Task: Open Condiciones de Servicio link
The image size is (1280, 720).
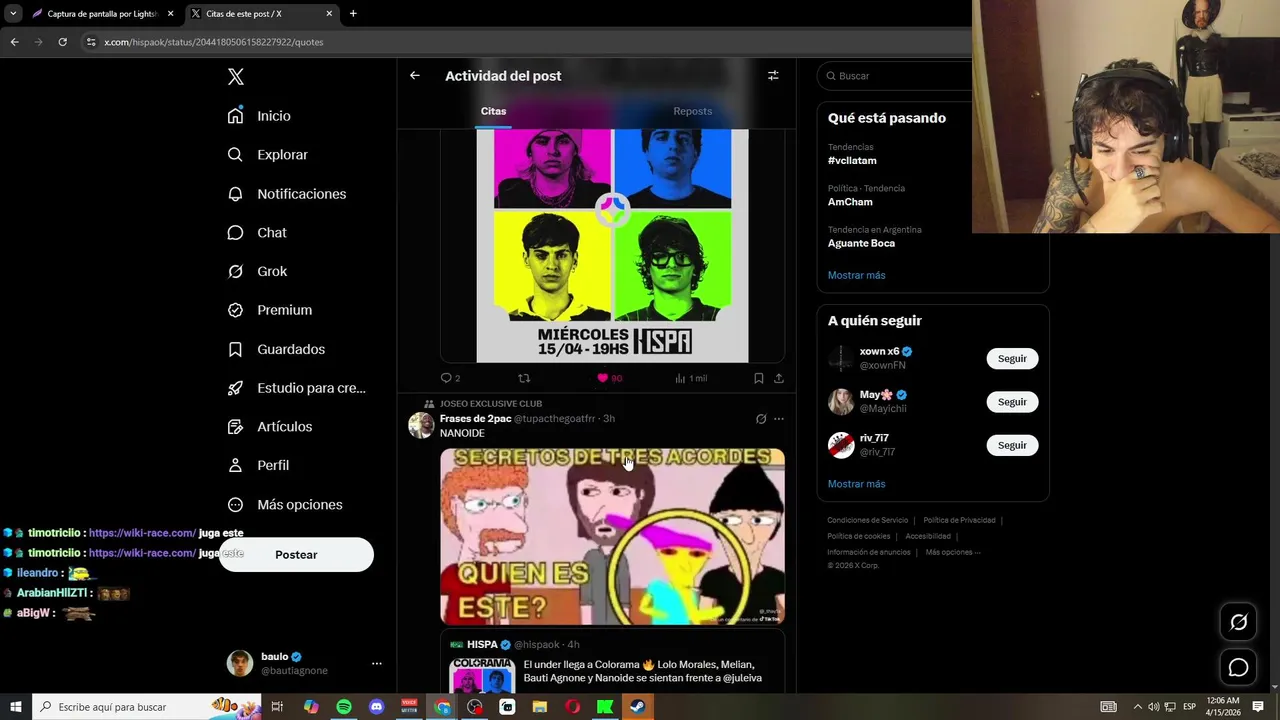Action: point(867,520)
